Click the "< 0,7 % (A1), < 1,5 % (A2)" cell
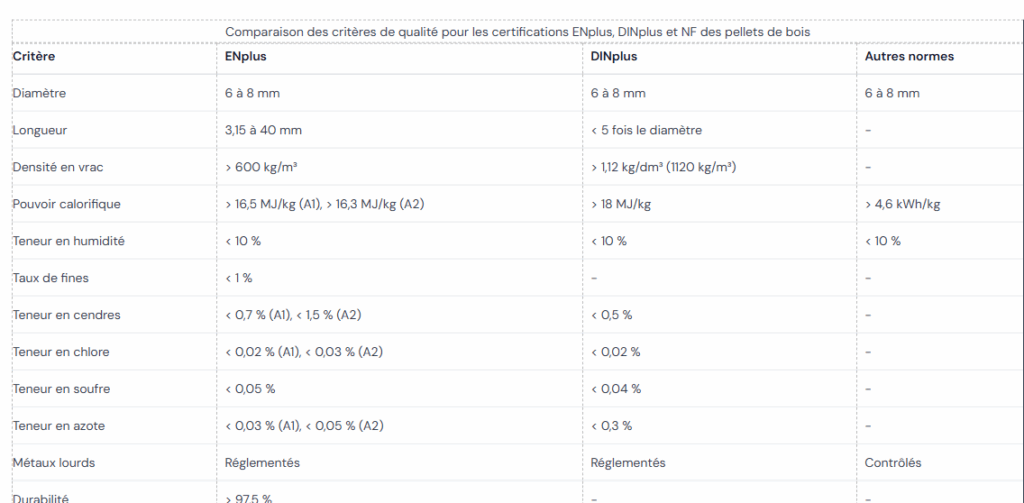Viewport: 1024px width, 503px height. coord(293,315)
